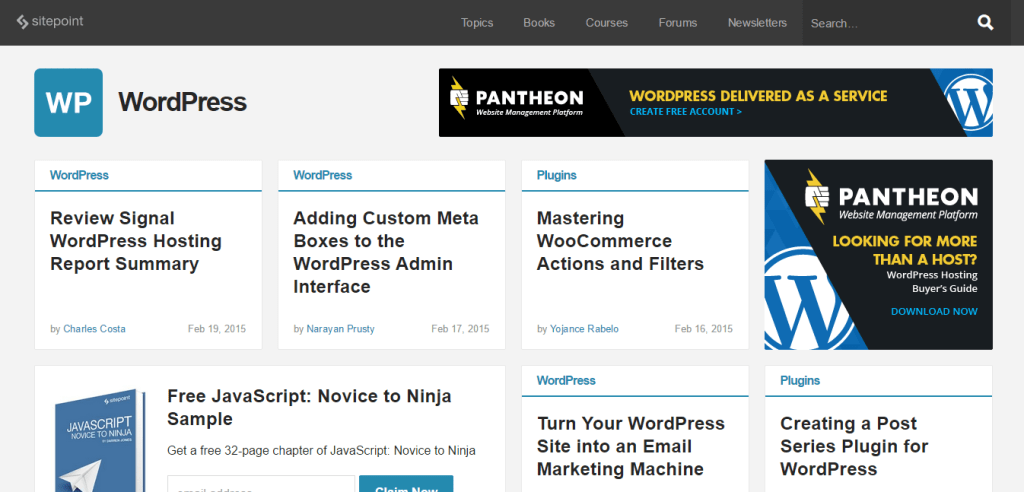
Task: View author Yojance Rabelo
Action: (584, 329)
